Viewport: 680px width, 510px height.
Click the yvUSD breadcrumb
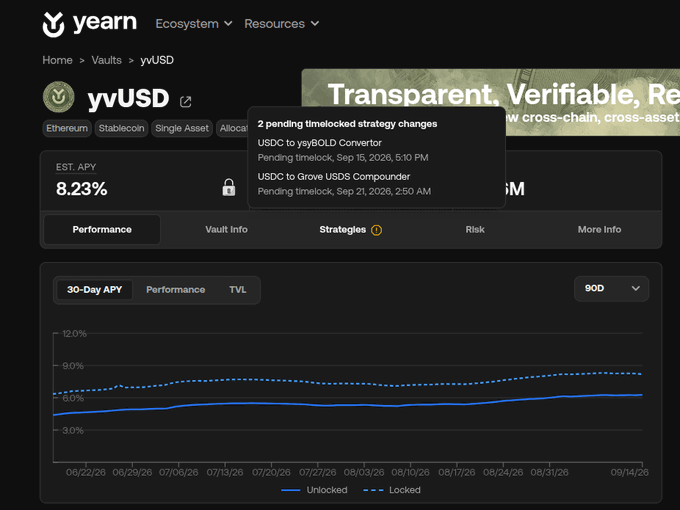(157, 60)
